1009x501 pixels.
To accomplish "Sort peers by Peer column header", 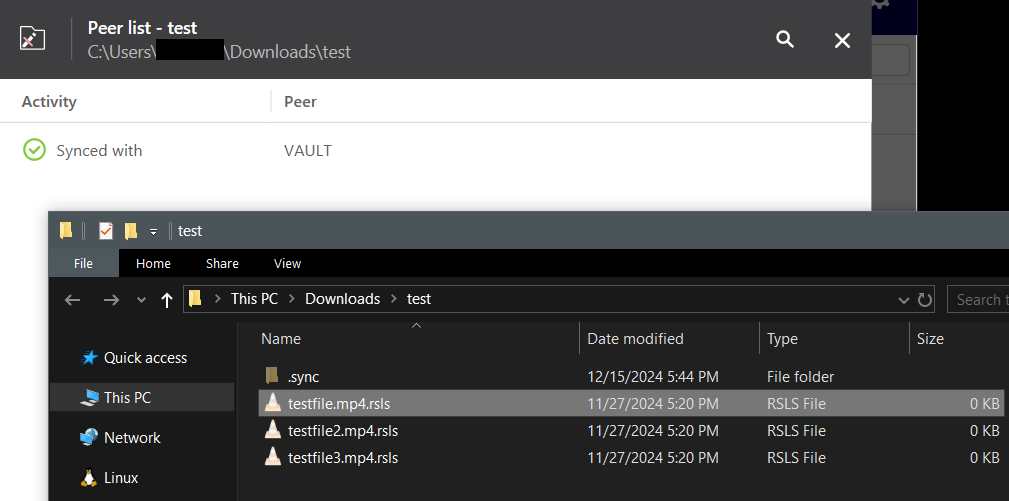I will coord(301,102).
